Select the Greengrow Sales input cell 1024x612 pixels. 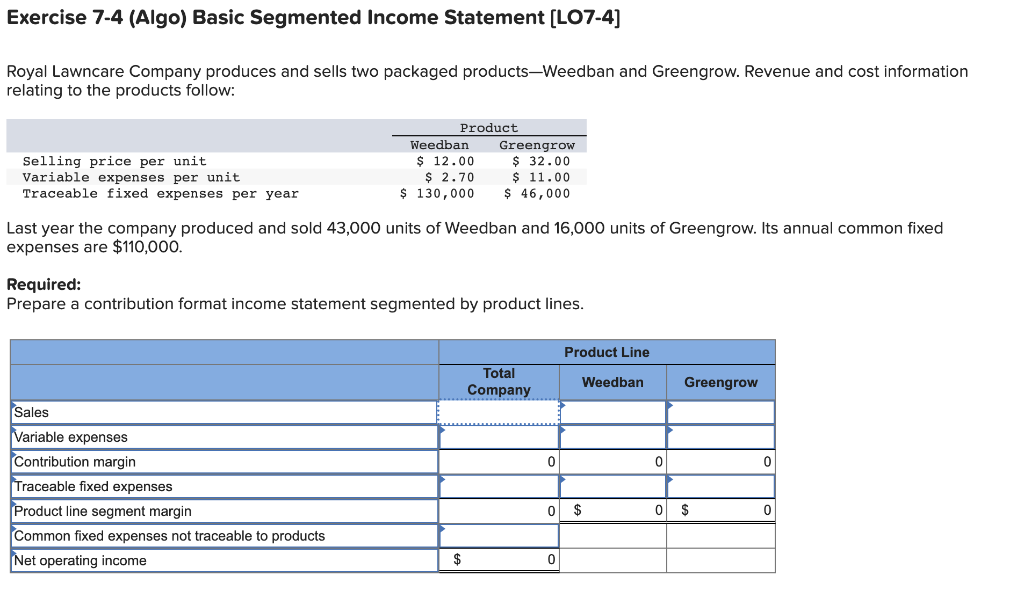coord(721,412)
